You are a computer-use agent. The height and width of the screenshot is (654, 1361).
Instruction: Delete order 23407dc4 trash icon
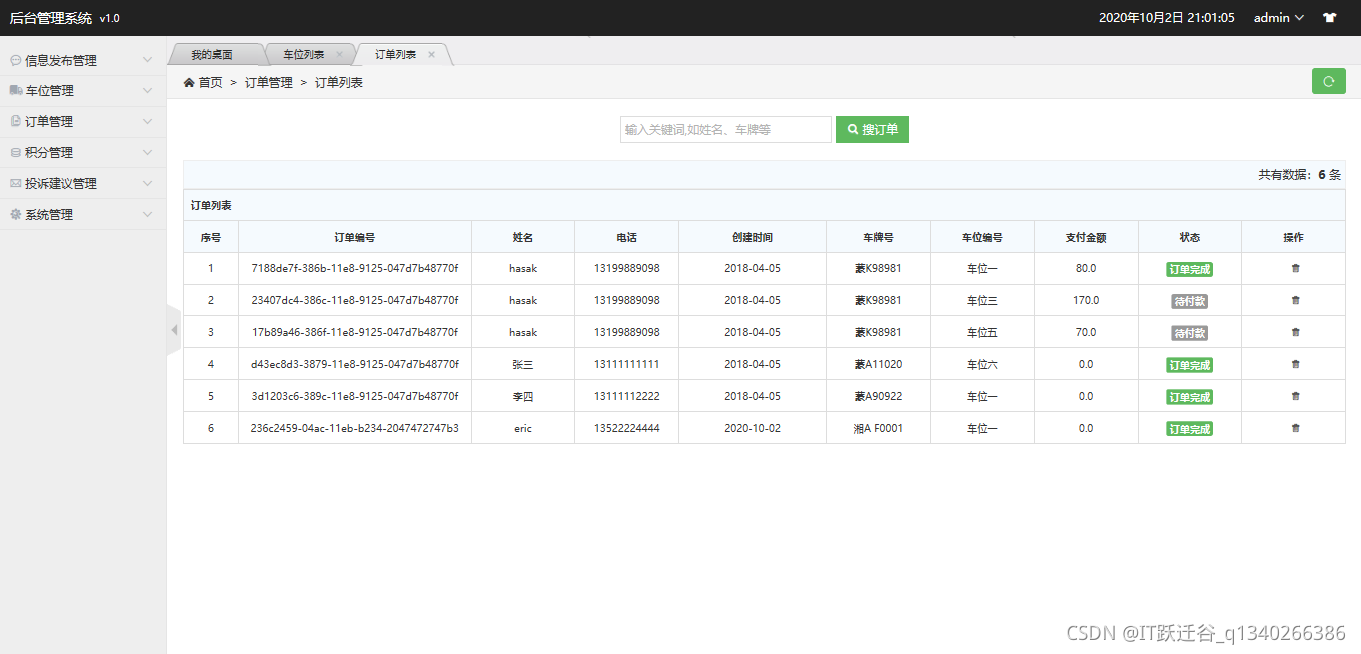pos(1296,300)
